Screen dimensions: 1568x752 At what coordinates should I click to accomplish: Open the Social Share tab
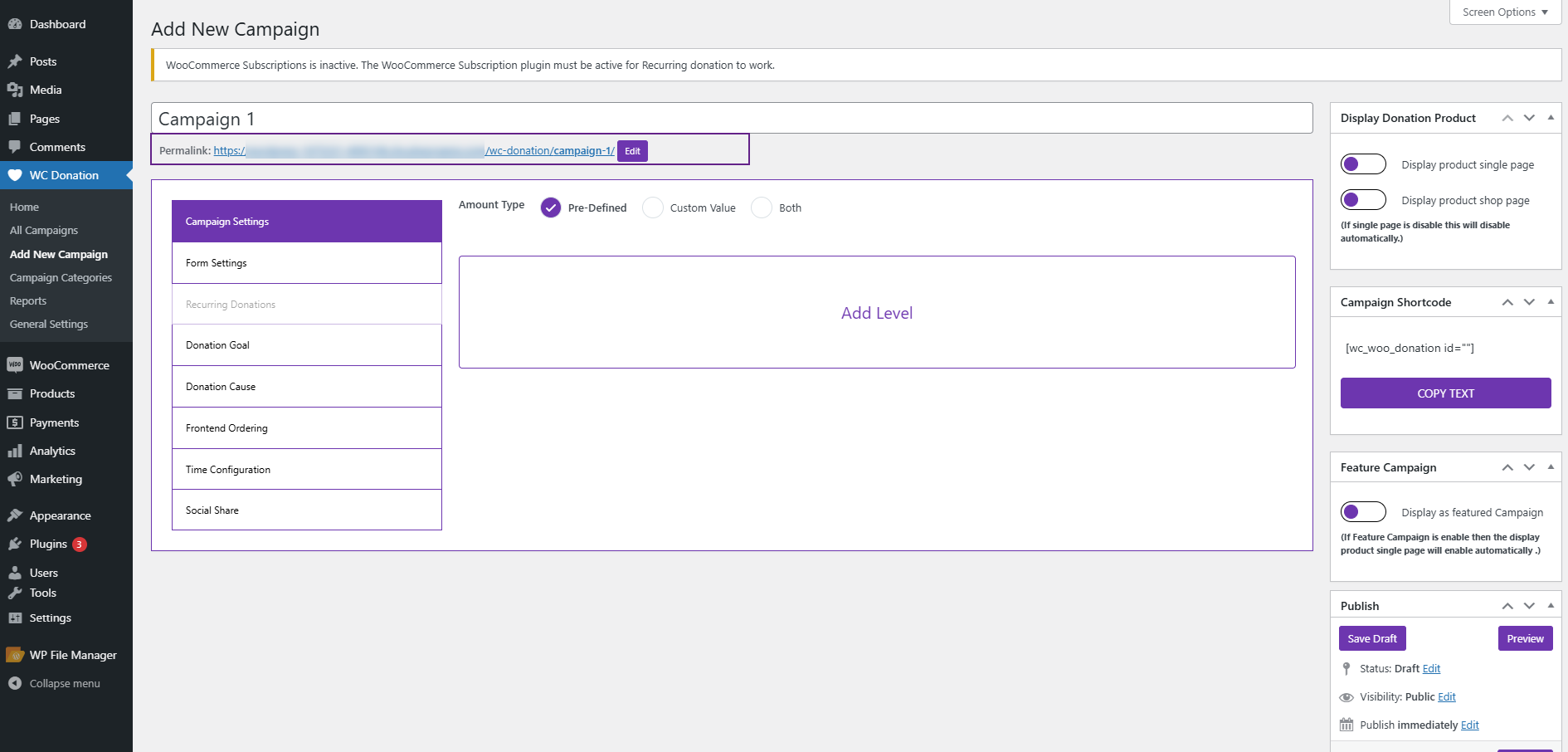(x=306, y=510)
